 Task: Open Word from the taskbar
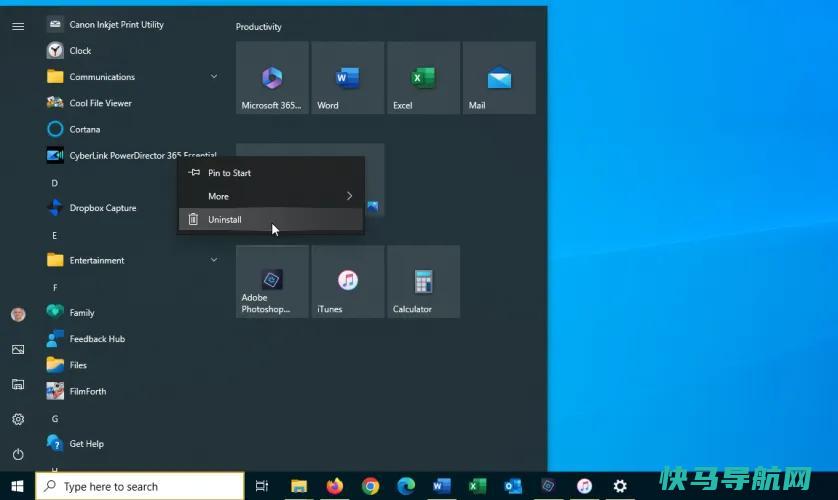[441, 486]
